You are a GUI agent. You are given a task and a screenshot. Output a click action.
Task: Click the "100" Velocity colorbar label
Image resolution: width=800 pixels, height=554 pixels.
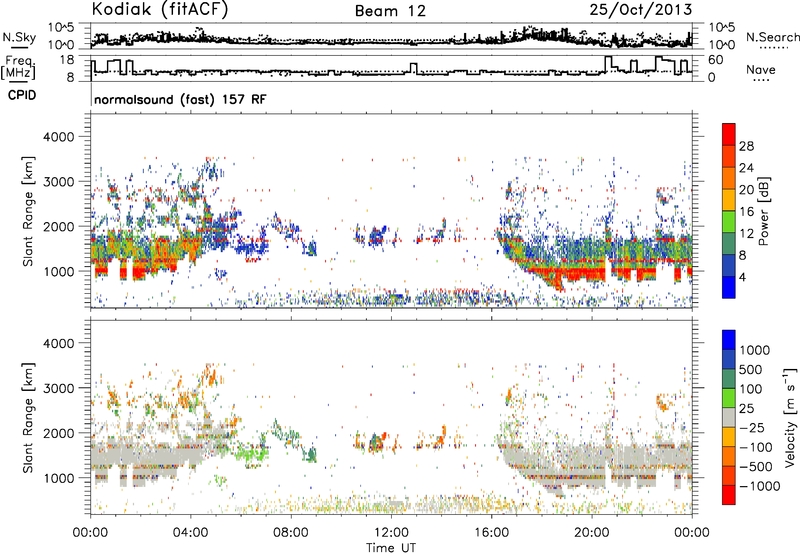pyautogui.click(x=751, y=389)
